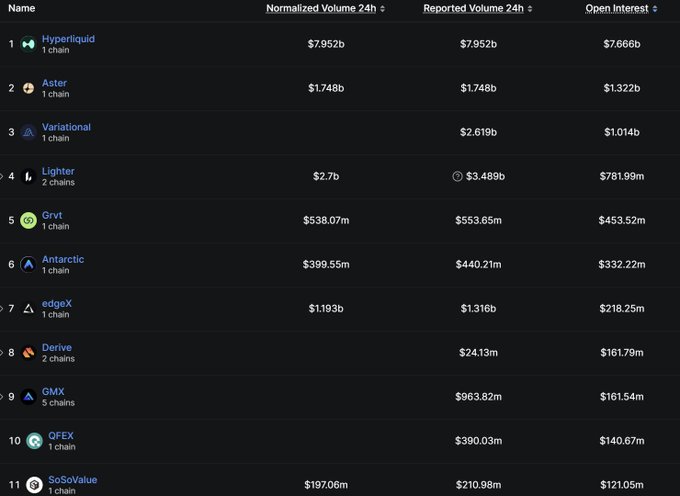Select Lighter open interest $781.99m
Screen dimensions: 680x496
(x=621, y=176)
